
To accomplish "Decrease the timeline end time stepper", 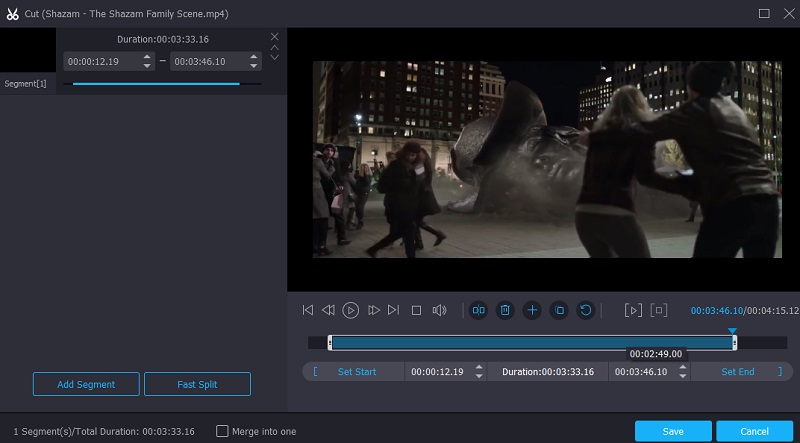I will 683,376.
